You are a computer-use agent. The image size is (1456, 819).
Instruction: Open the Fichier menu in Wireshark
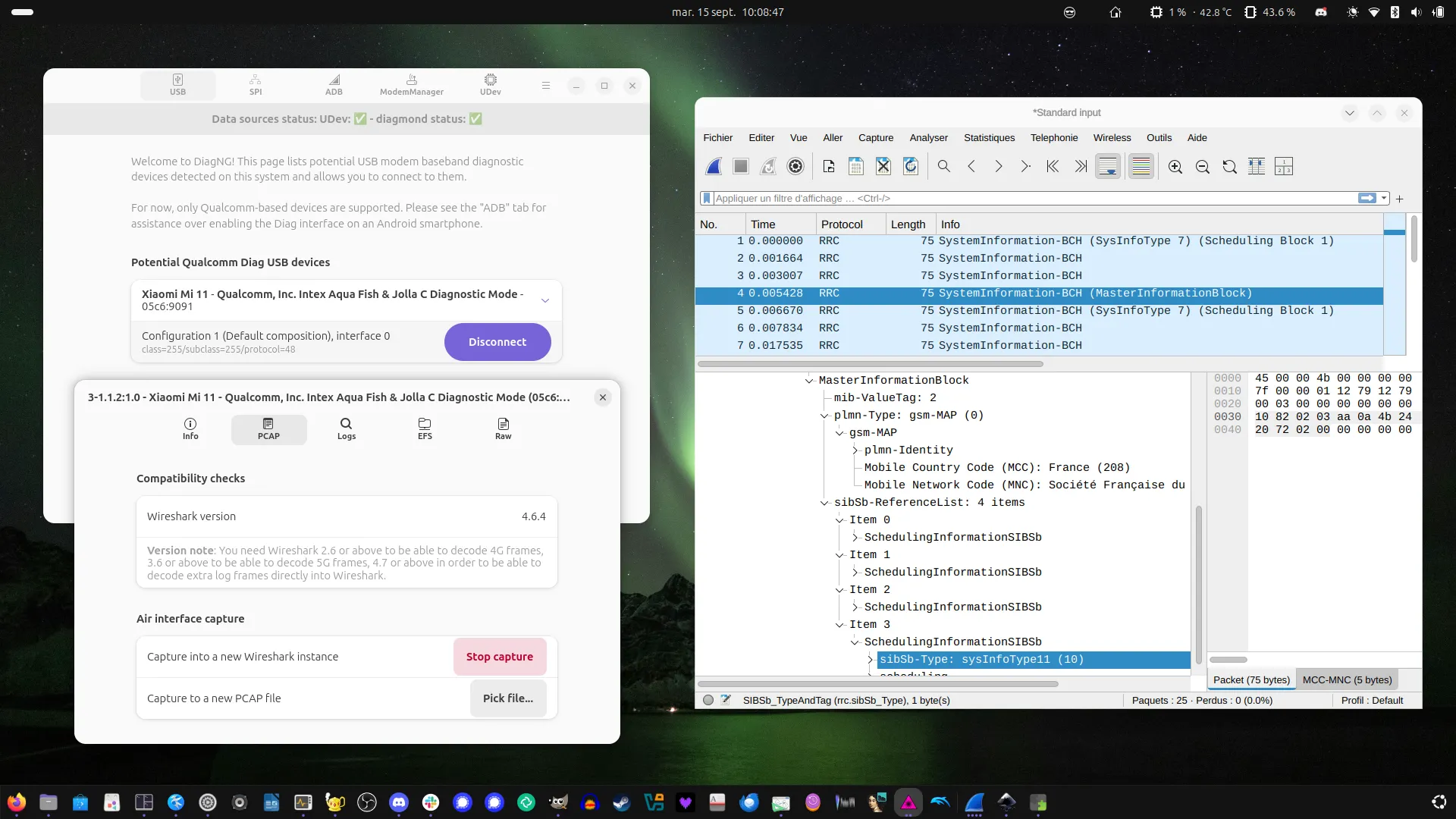point(717,137)
